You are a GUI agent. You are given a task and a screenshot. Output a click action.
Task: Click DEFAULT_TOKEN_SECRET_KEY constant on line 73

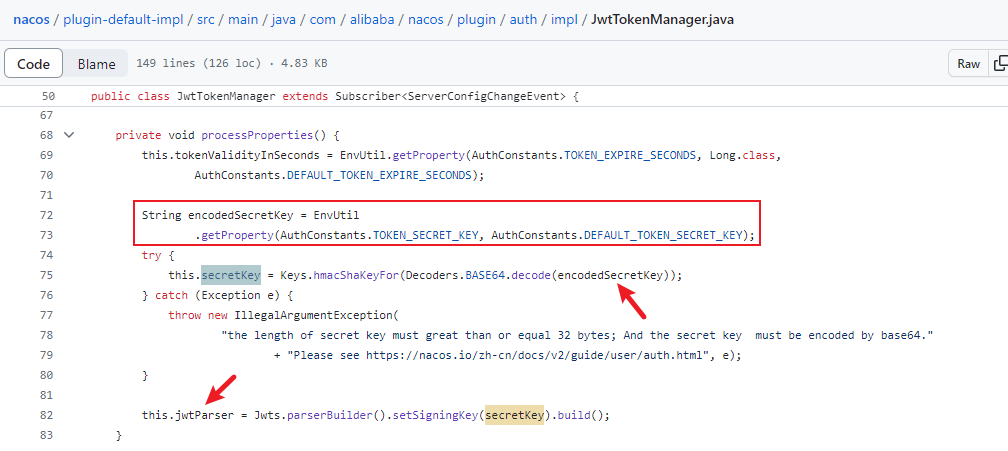pos(663,234)
